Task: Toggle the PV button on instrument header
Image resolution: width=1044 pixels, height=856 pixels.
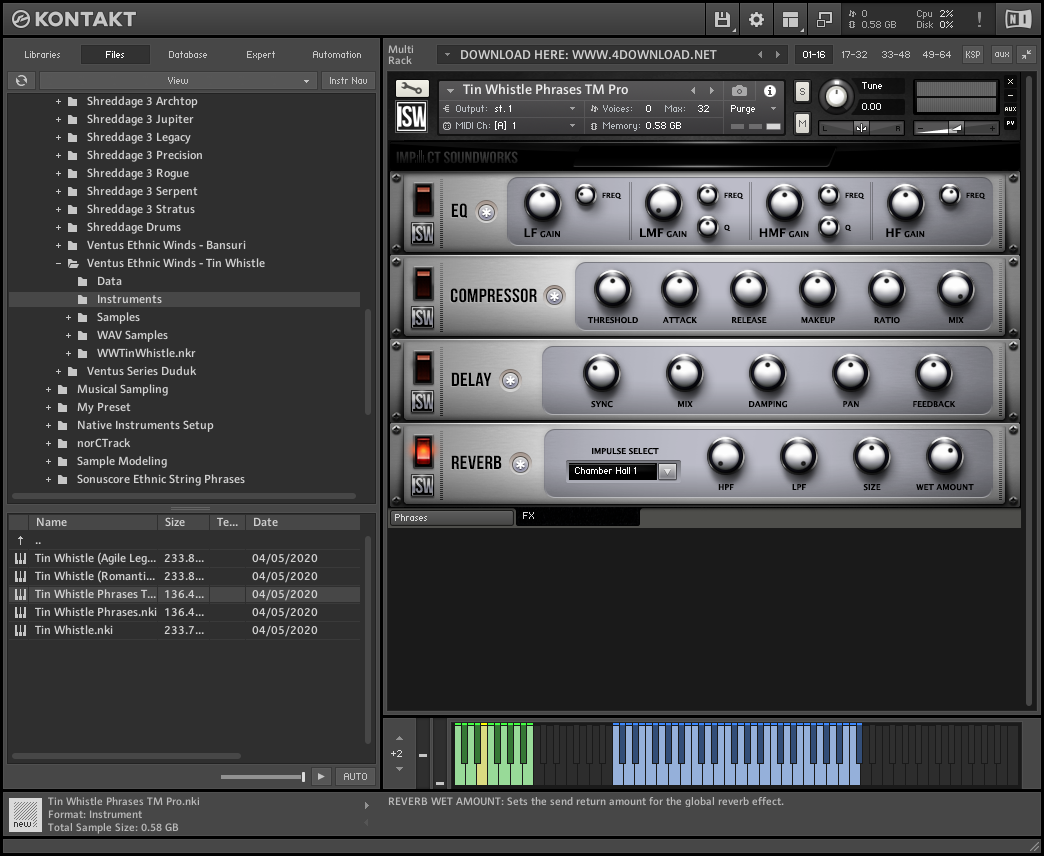Action: pos(1010,123)
